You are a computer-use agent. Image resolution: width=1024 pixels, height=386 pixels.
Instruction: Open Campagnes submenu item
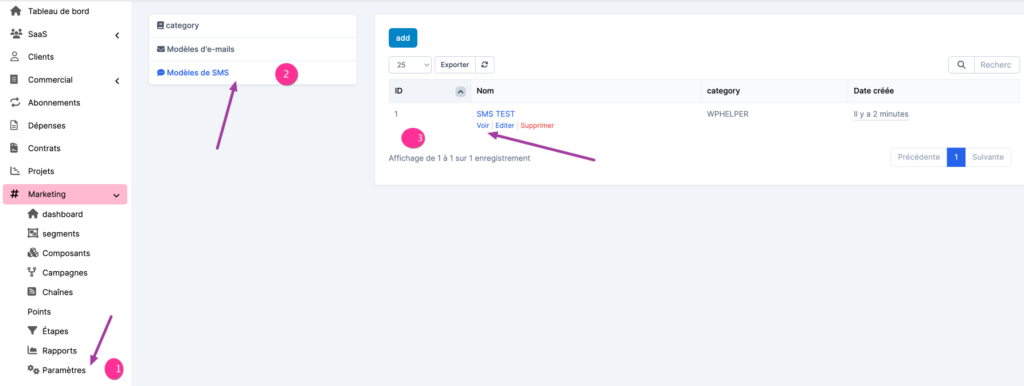pos(65,272)
